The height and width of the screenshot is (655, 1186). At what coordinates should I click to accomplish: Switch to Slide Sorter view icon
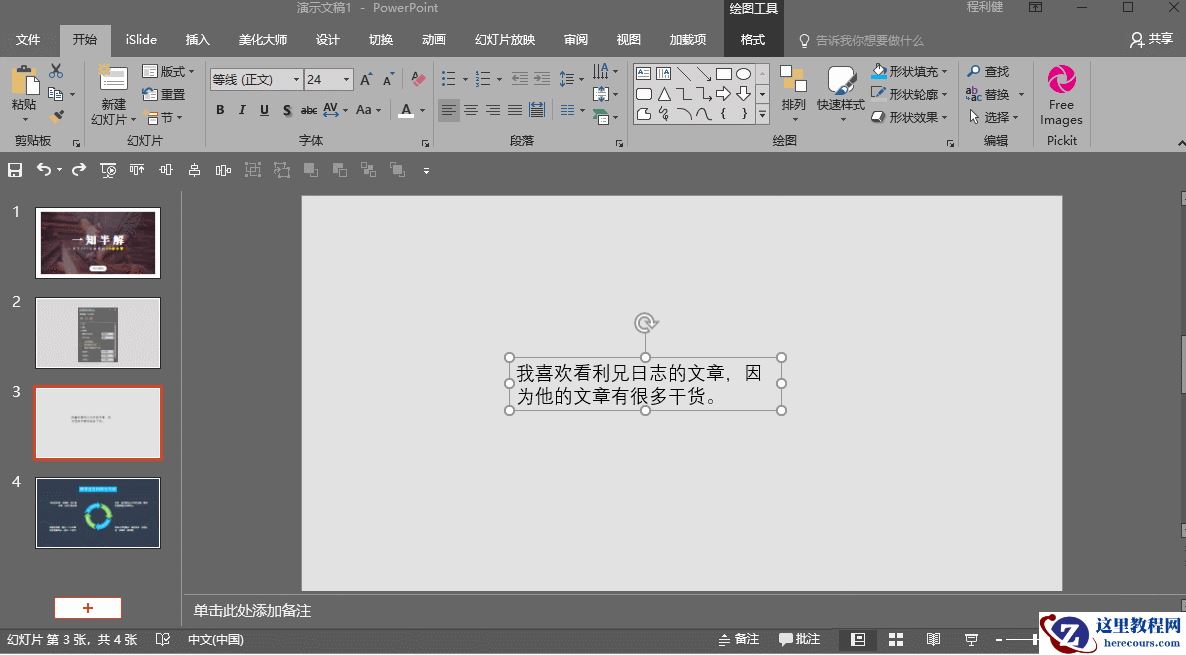coord(896,639)
